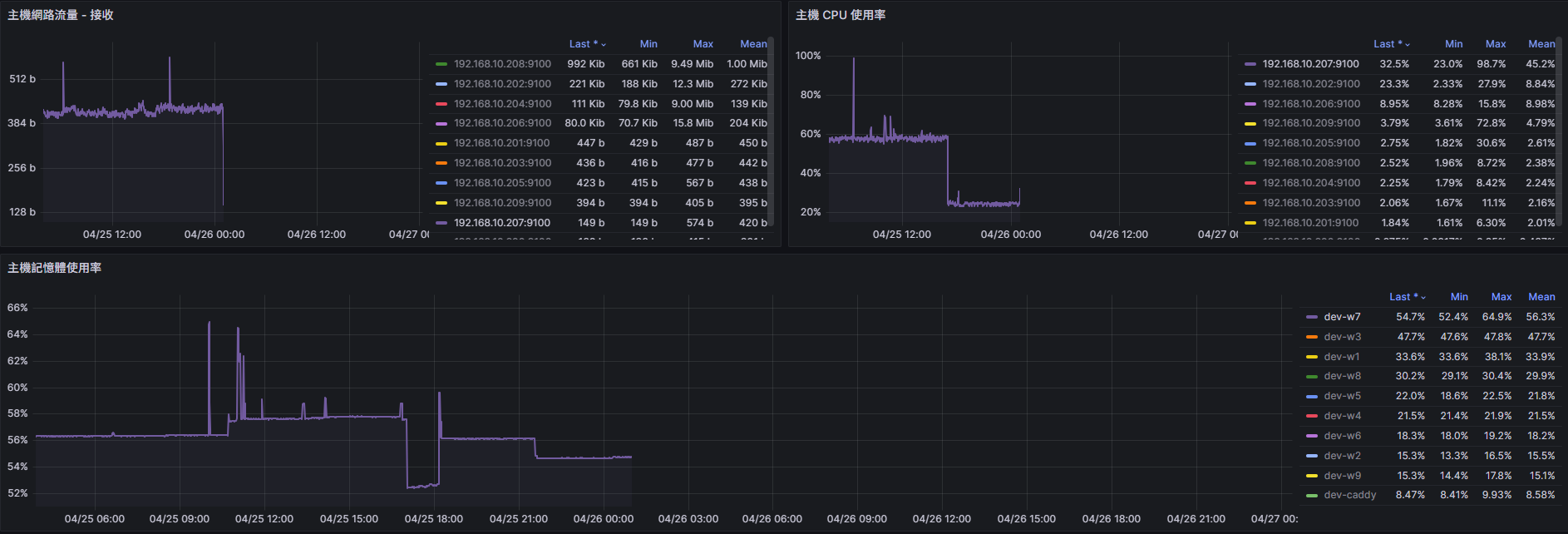Click the color indicator for 192.168.10.208:9100 in network legend
Image resolution: width=1568 pixels, height=534 pixels.
(441, 64)
